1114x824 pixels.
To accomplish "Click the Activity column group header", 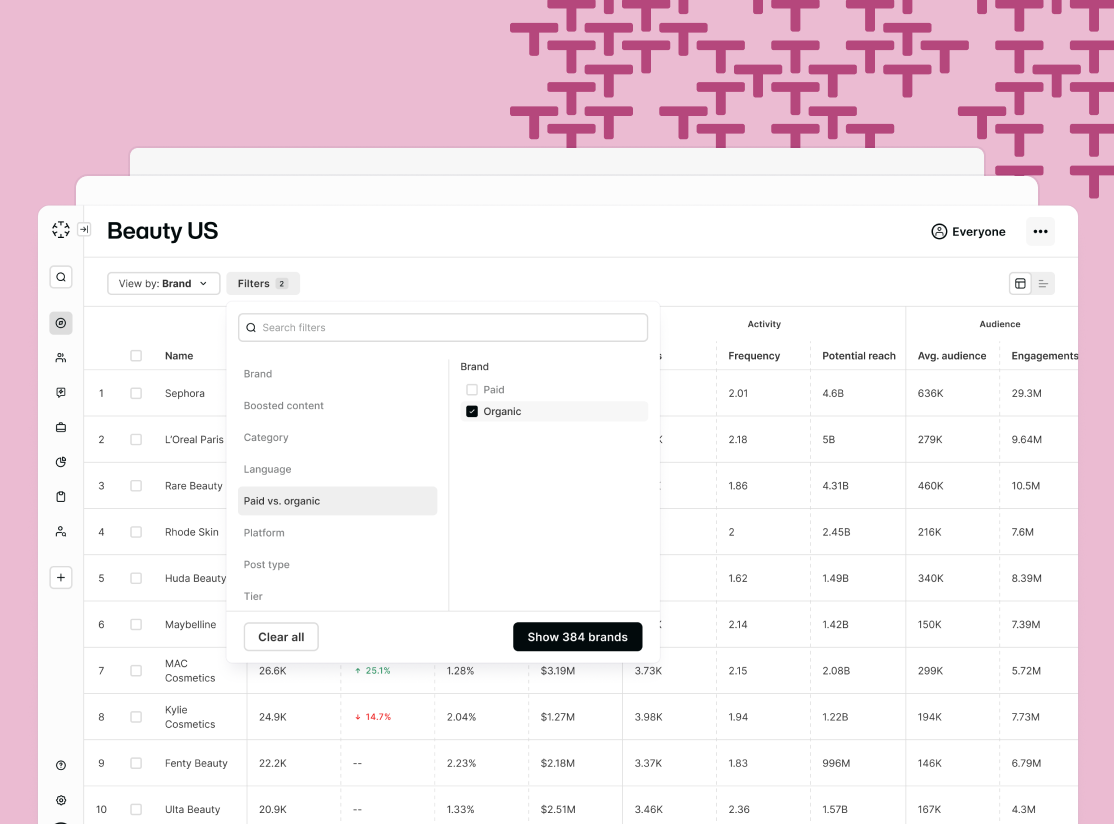I will click(764, 324).
